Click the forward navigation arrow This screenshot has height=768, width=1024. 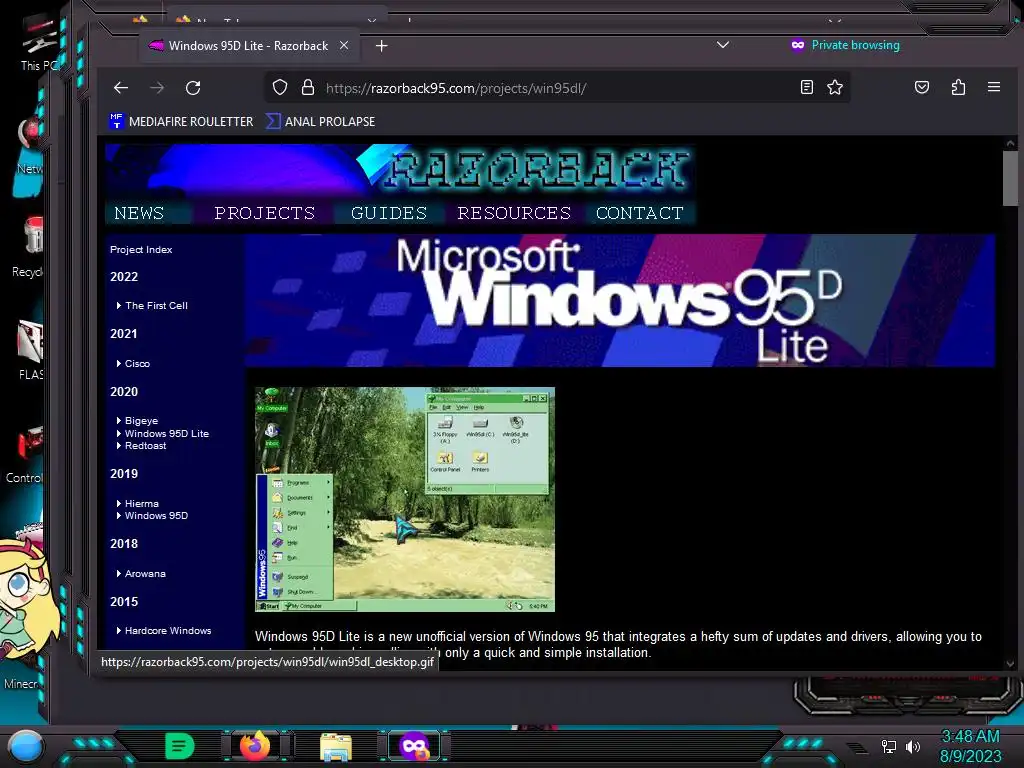pyautogui.click(x=157, y=88)
